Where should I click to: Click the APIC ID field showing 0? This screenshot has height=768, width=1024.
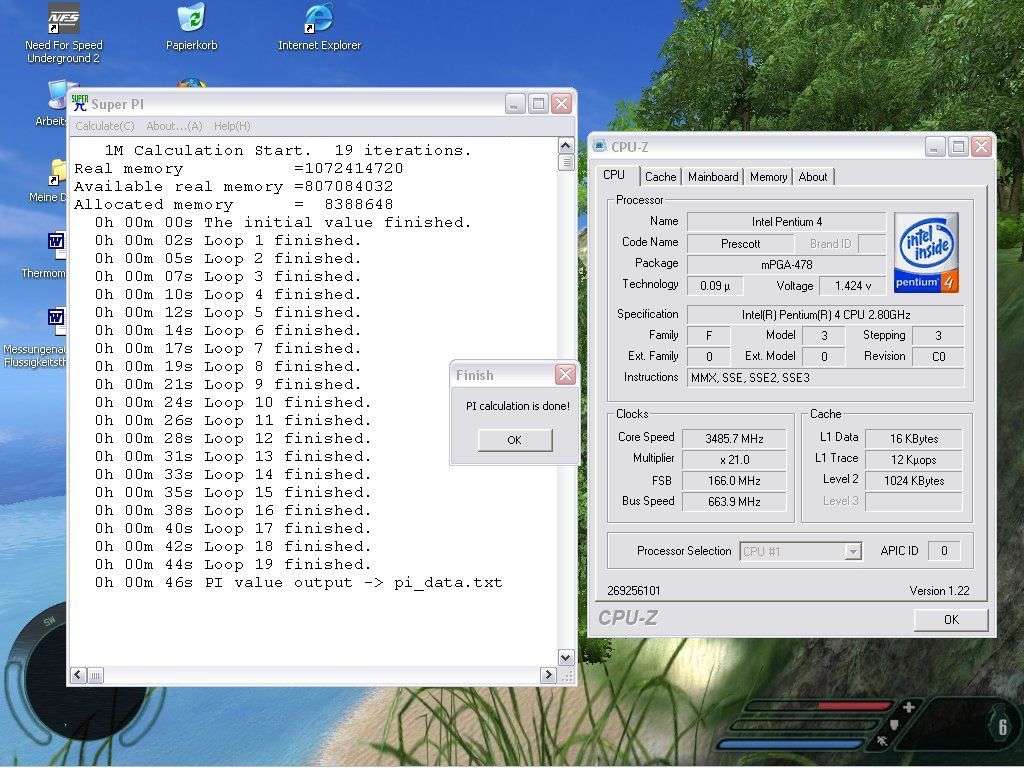point(944,551)
